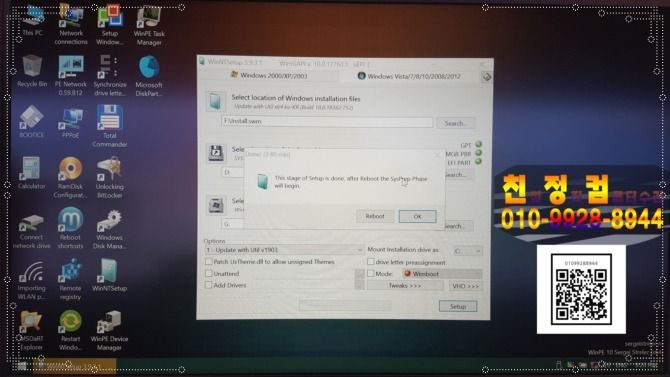Open the Calculator desktop icon
The image size is (670, 377).
(32, 173)
